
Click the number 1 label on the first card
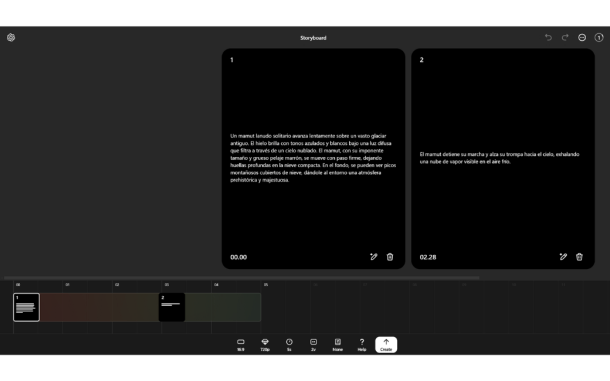click(x=232, y=60)
